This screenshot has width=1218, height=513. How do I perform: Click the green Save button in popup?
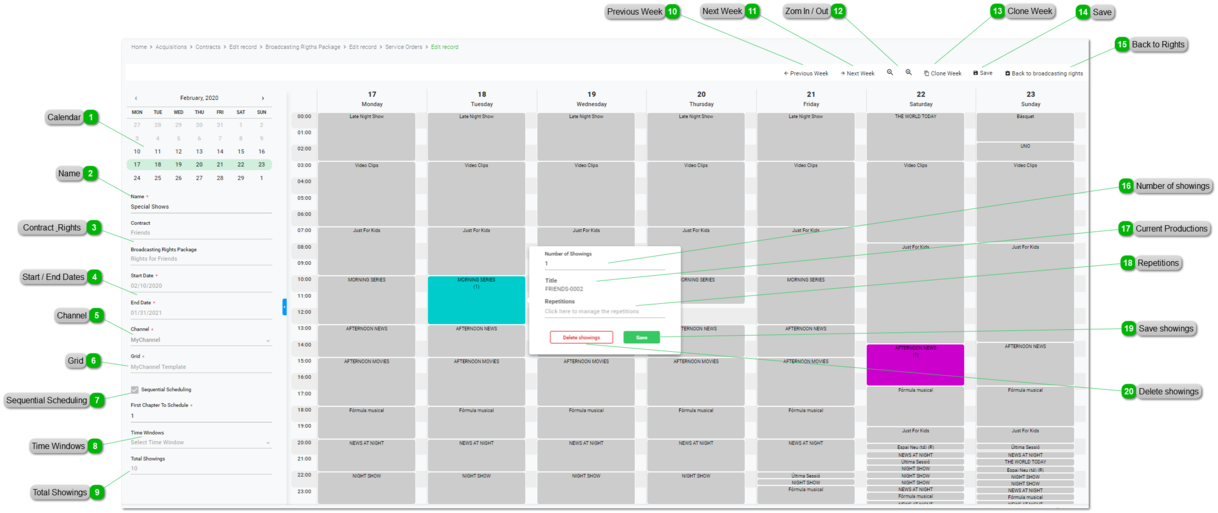tap(641, 338)
